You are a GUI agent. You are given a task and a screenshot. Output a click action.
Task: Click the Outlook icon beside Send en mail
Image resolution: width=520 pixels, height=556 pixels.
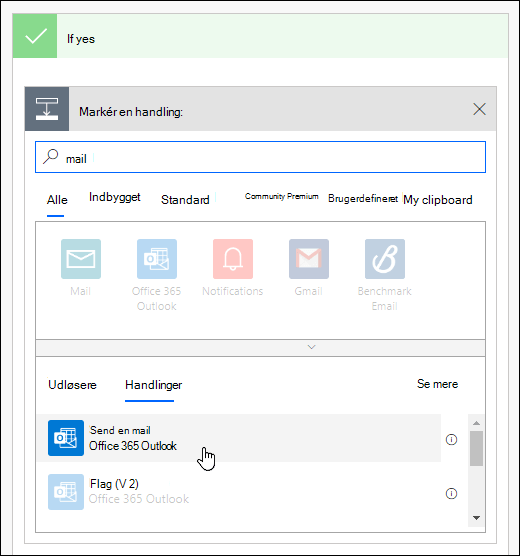pos(66,438)
